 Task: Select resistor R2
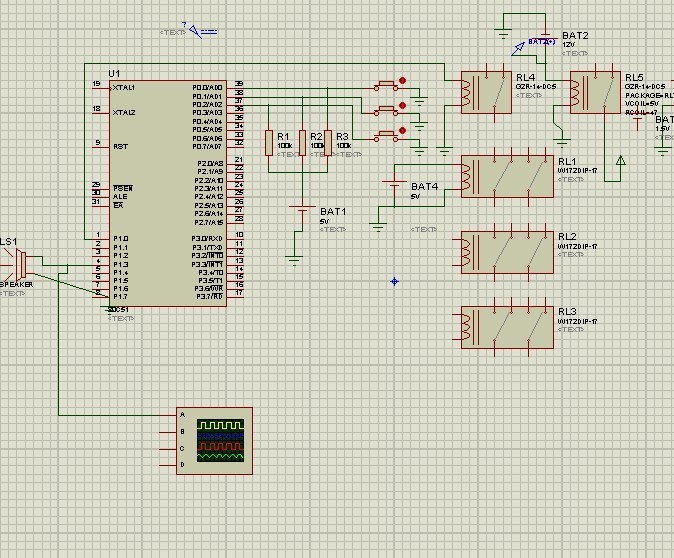click(x=301, y=142)
